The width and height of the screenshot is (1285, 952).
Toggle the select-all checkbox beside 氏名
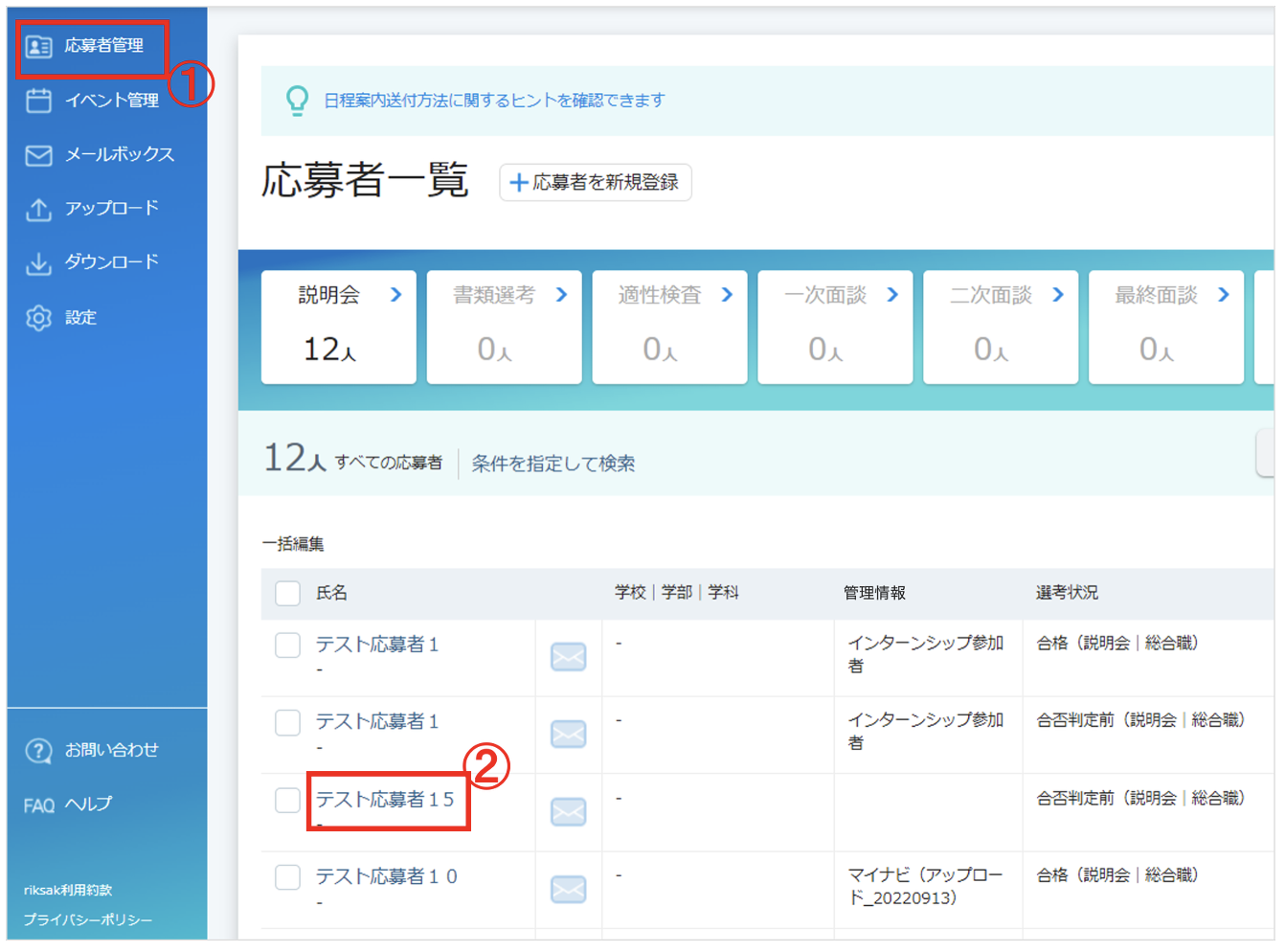tap(287, 593)
